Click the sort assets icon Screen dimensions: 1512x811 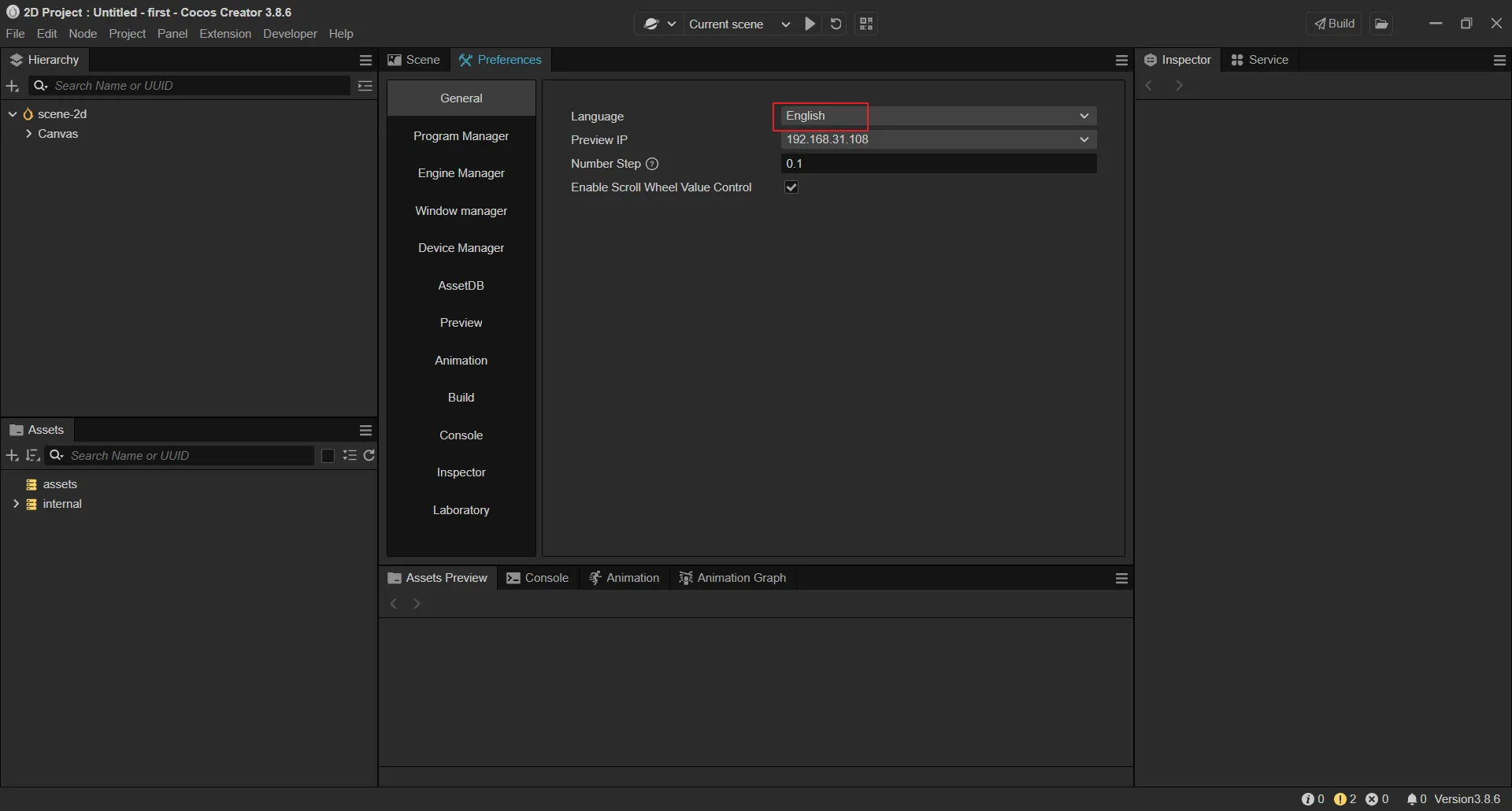point(32,455)
